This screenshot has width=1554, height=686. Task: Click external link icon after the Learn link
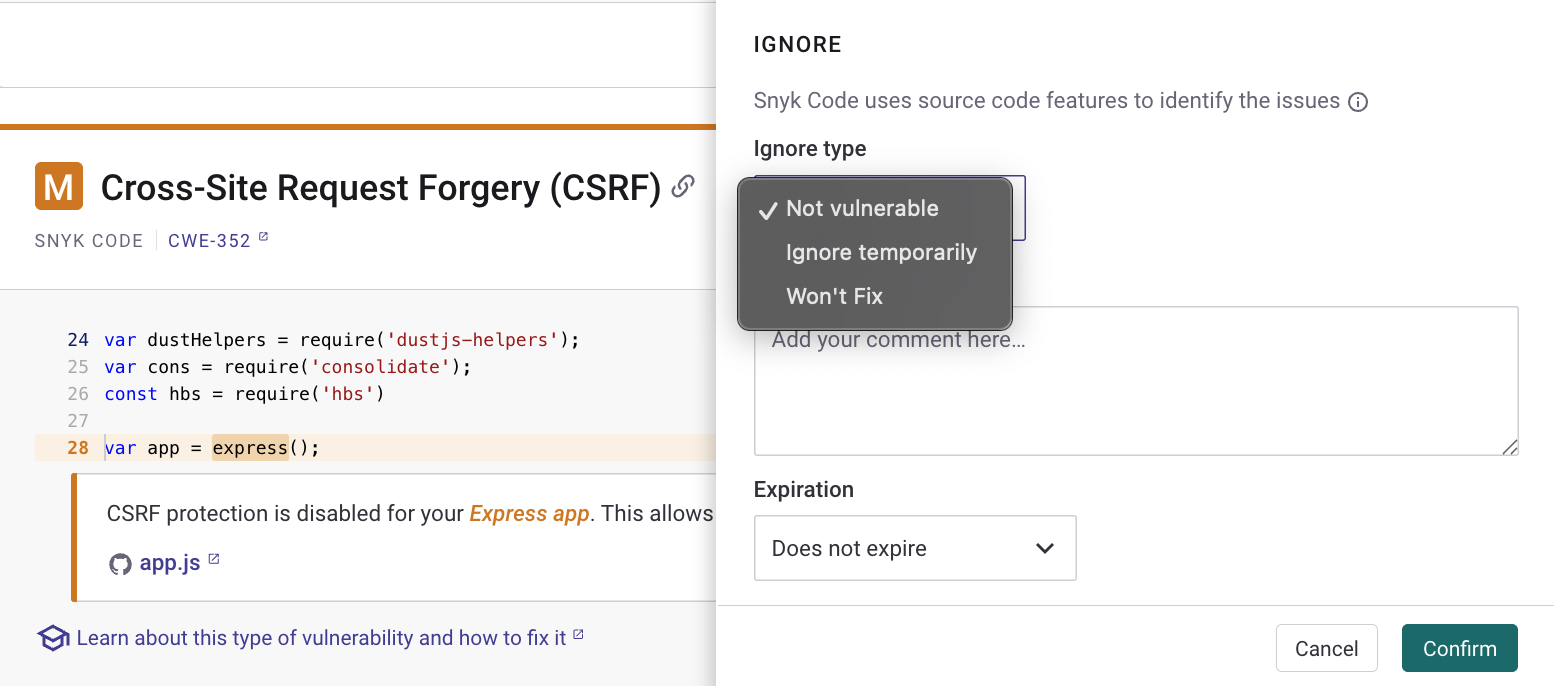578,635
